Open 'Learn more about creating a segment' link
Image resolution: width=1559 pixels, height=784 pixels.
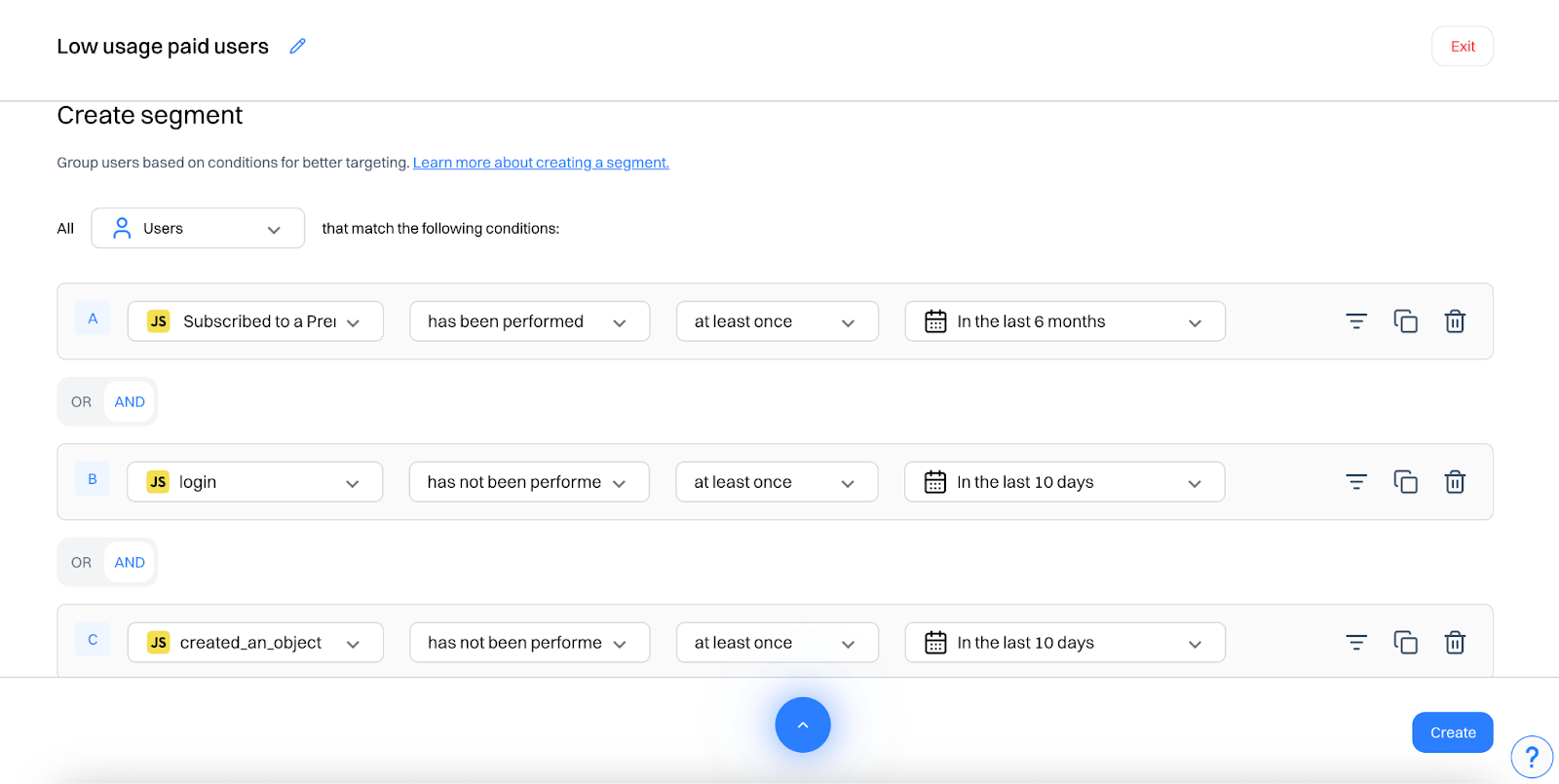[x=541, y=163]
